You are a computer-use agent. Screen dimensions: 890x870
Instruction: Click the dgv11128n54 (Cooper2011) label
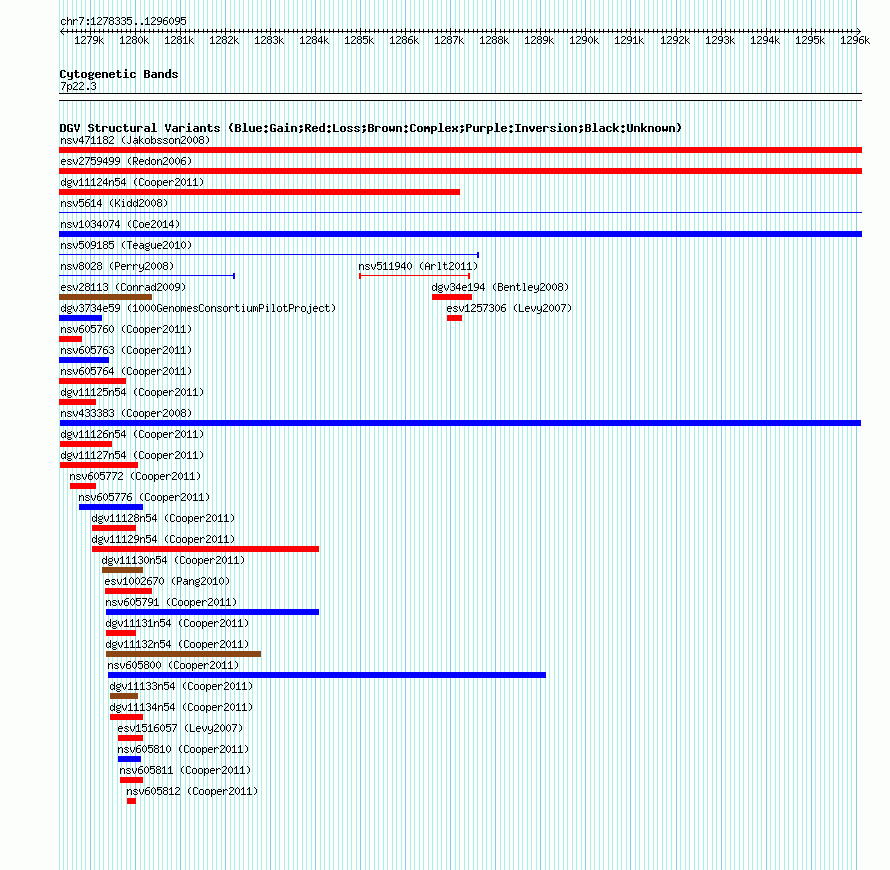163,518
